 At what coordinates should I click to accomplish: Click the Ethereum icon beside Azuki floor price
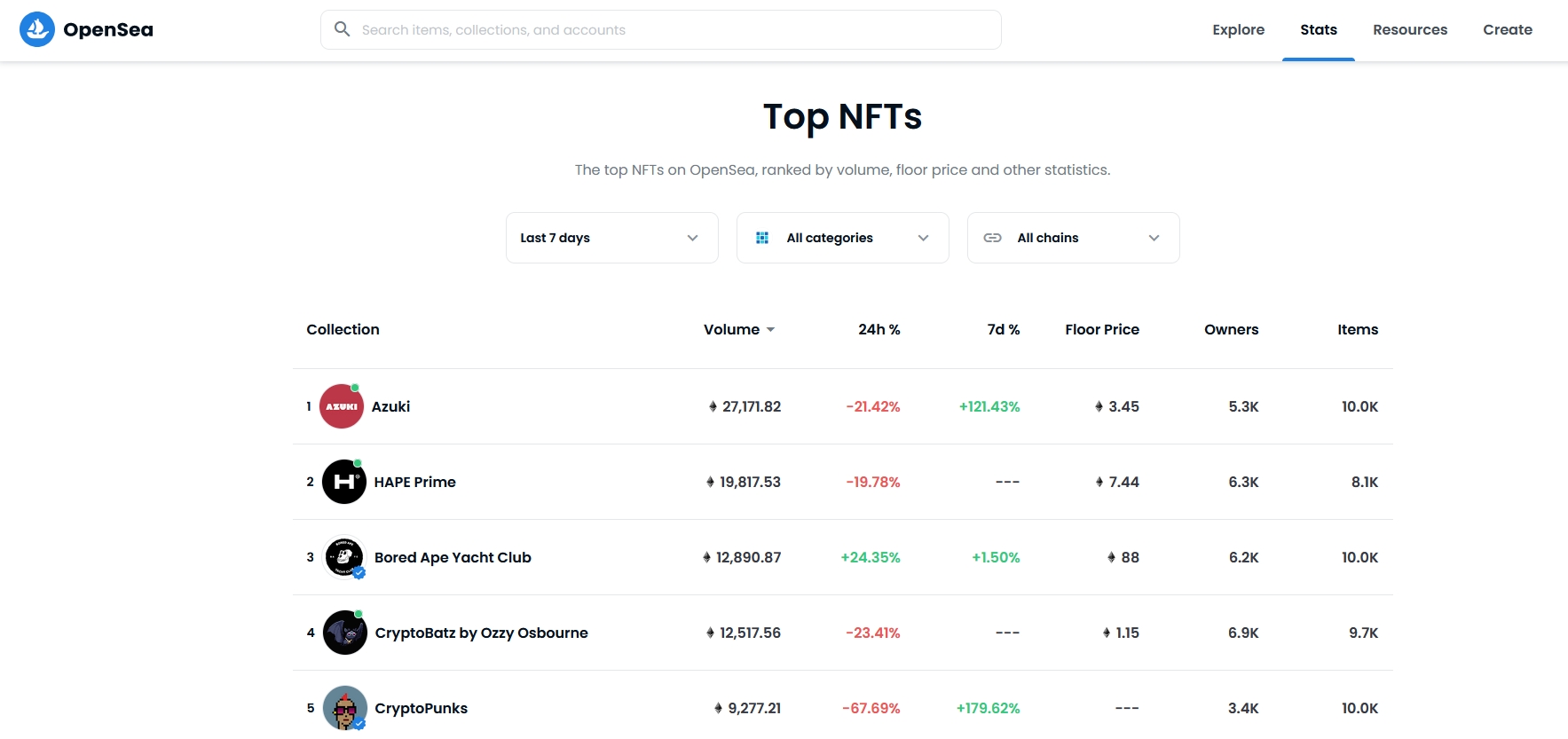pyautogui.click(x=1099, y=406)
